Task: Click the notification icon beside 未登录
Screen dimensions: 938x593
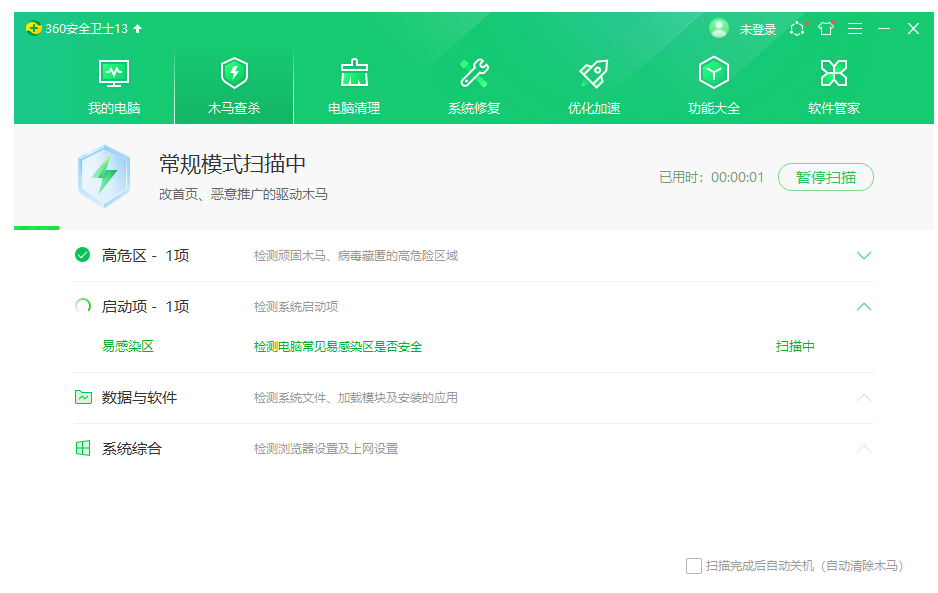Action: (796, 29)
